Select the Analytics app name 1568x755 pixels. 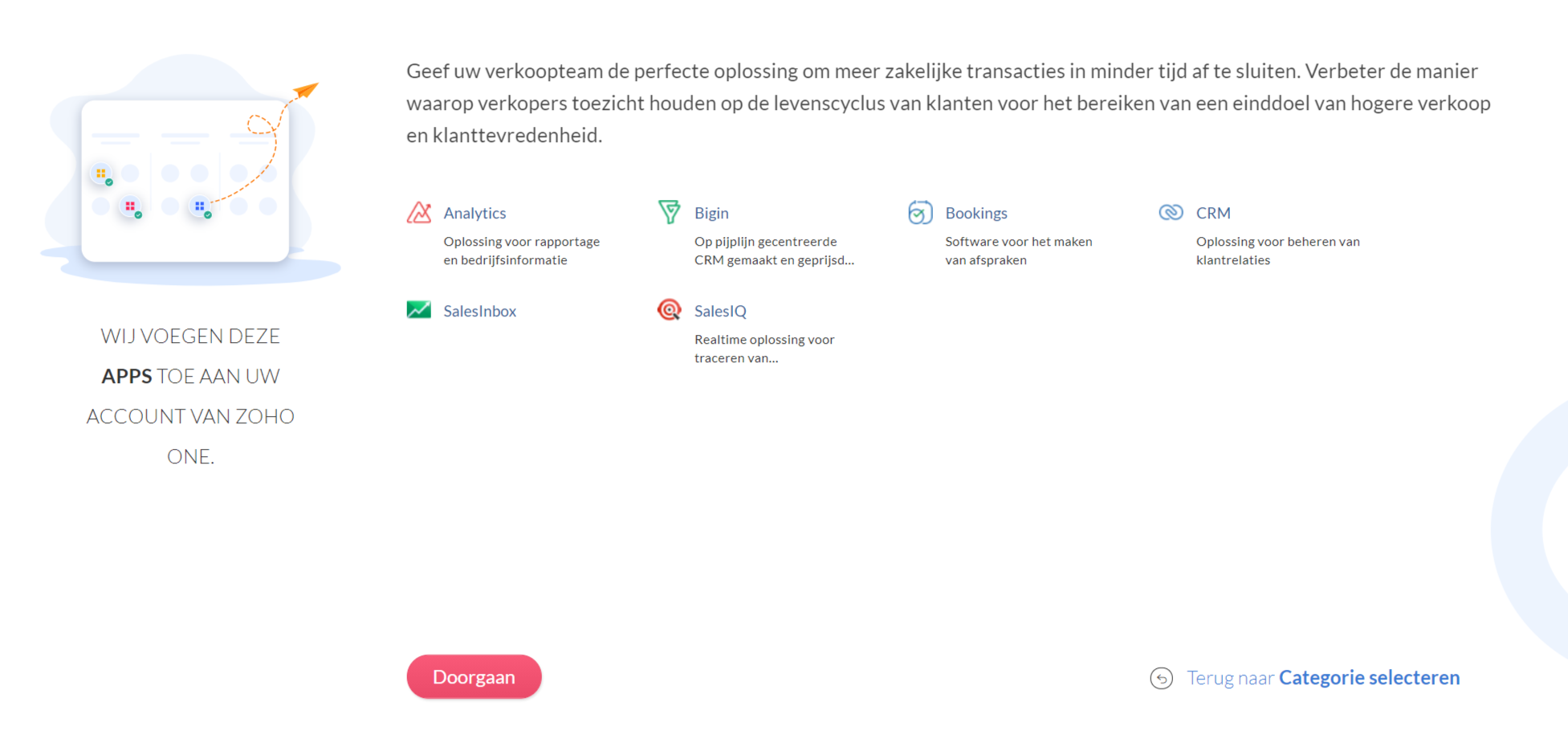point(474,213)
